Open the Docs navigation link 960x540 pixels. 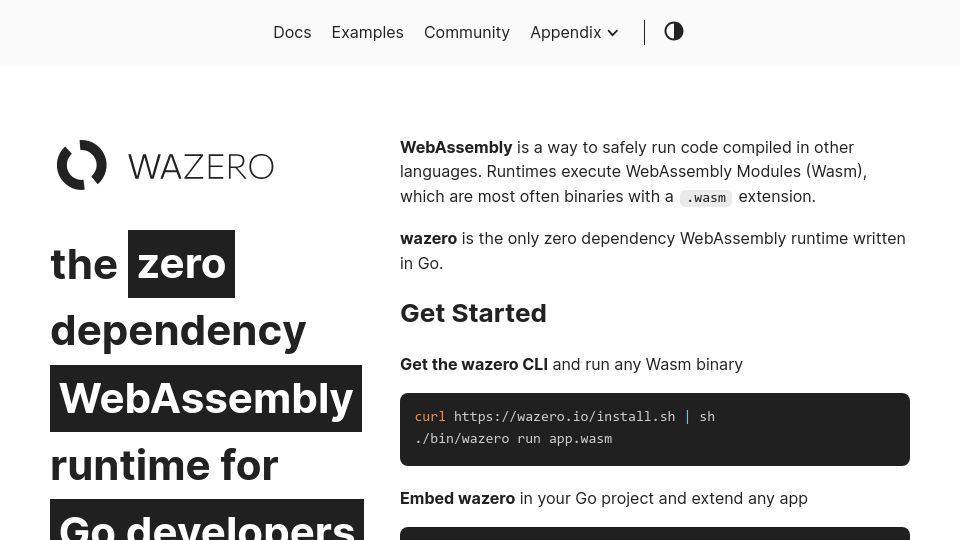[x=292, y=32]
